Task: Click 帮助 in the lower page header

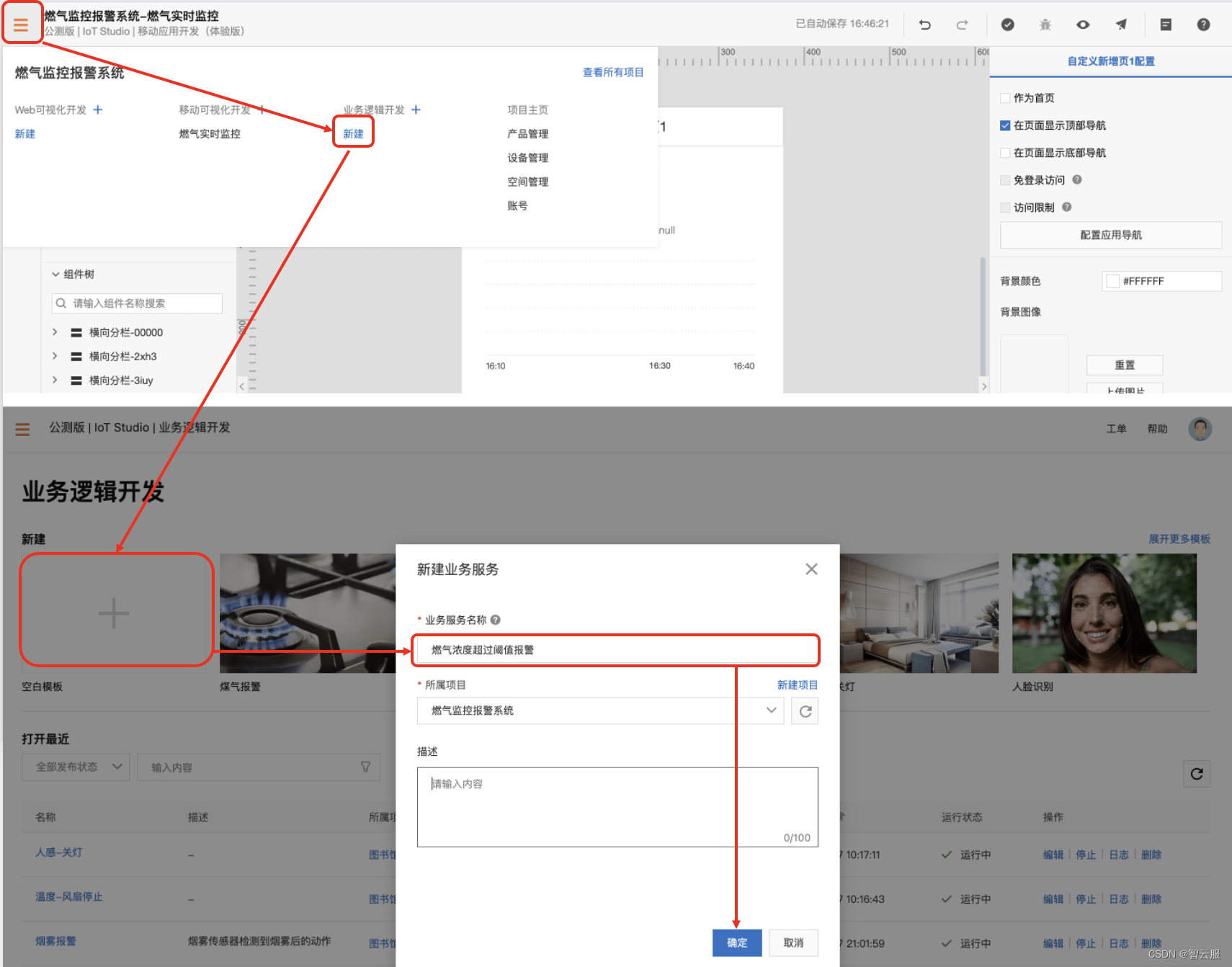Action: click(x=1157, y=429)
